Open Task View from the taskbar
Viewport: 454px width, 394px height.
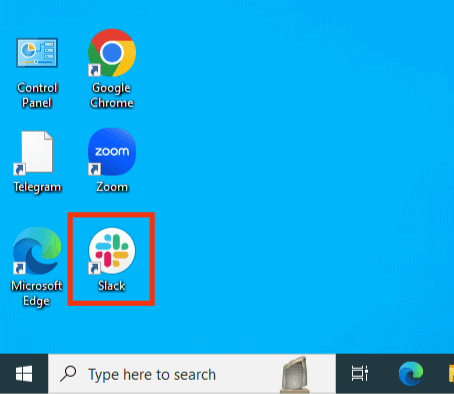(x=360, y=374)
